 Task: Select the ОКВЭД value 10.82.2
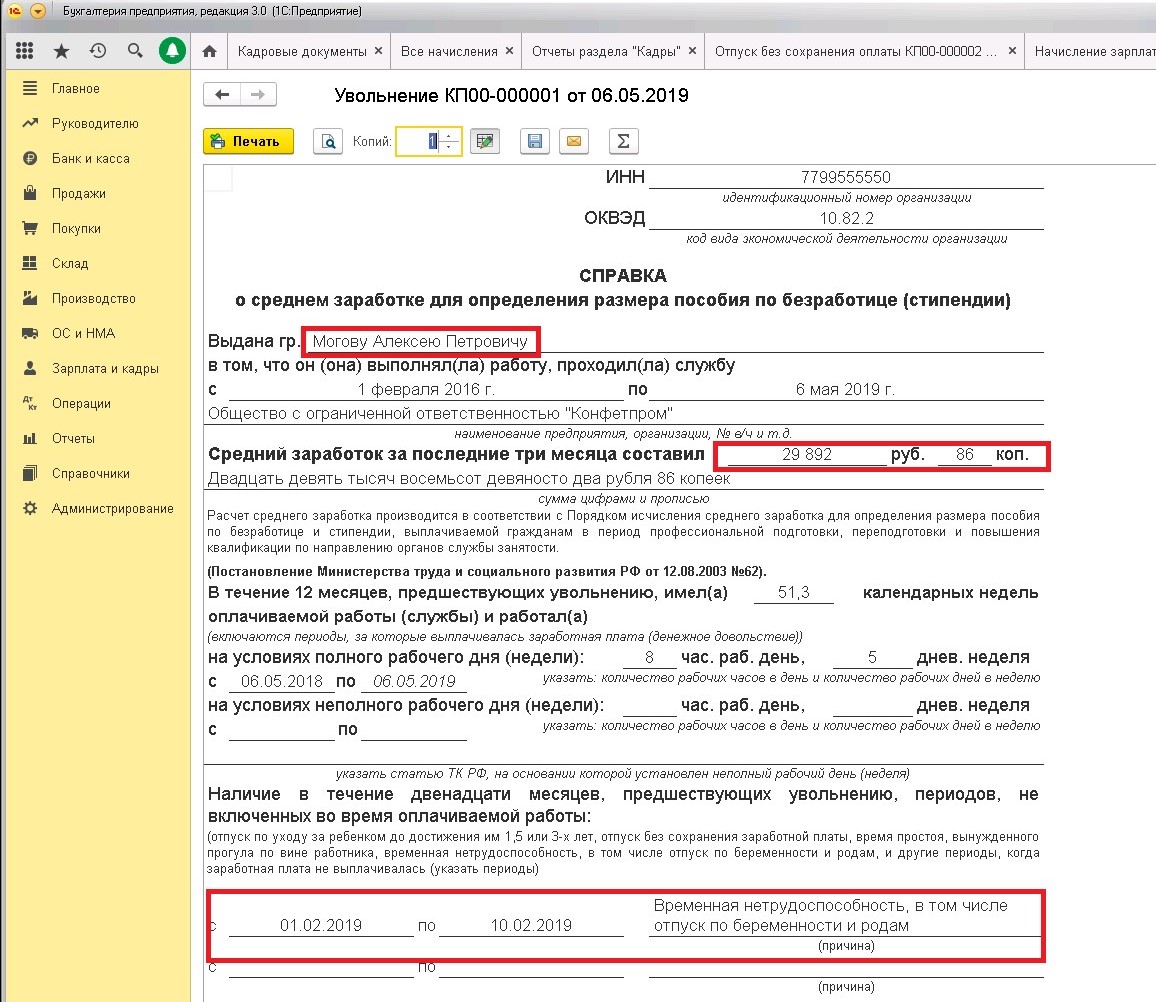coord(846,218)
